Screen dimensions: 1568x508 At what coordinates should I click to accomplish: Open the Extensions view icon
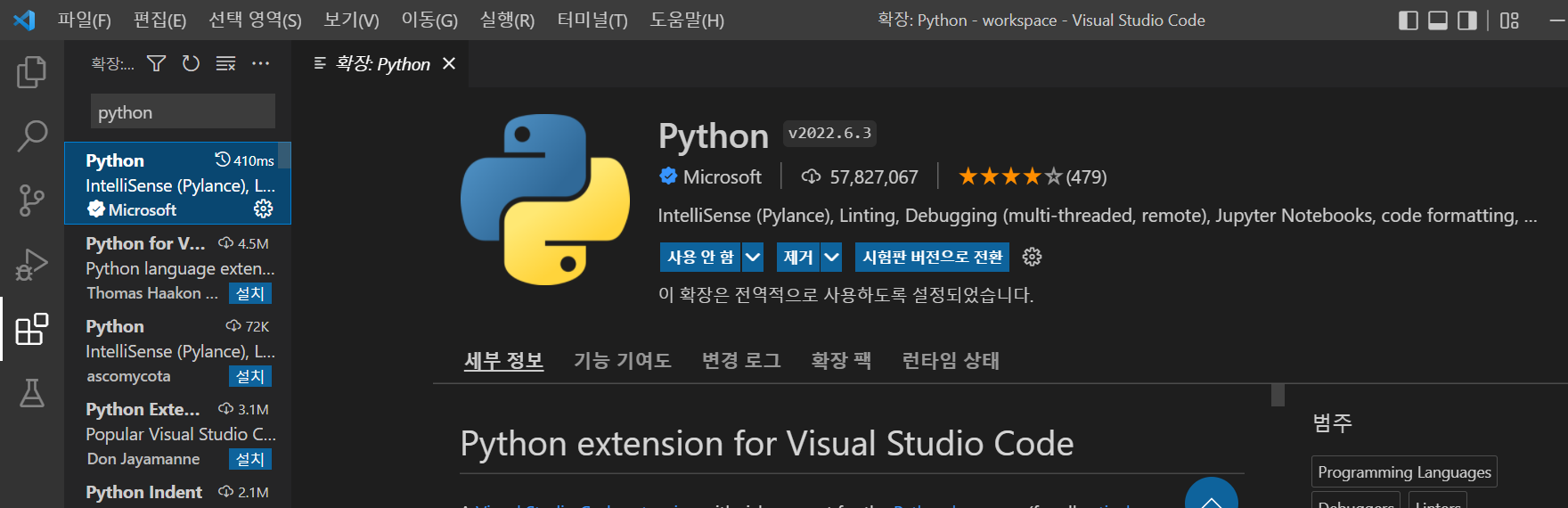(x=32, y=329)
